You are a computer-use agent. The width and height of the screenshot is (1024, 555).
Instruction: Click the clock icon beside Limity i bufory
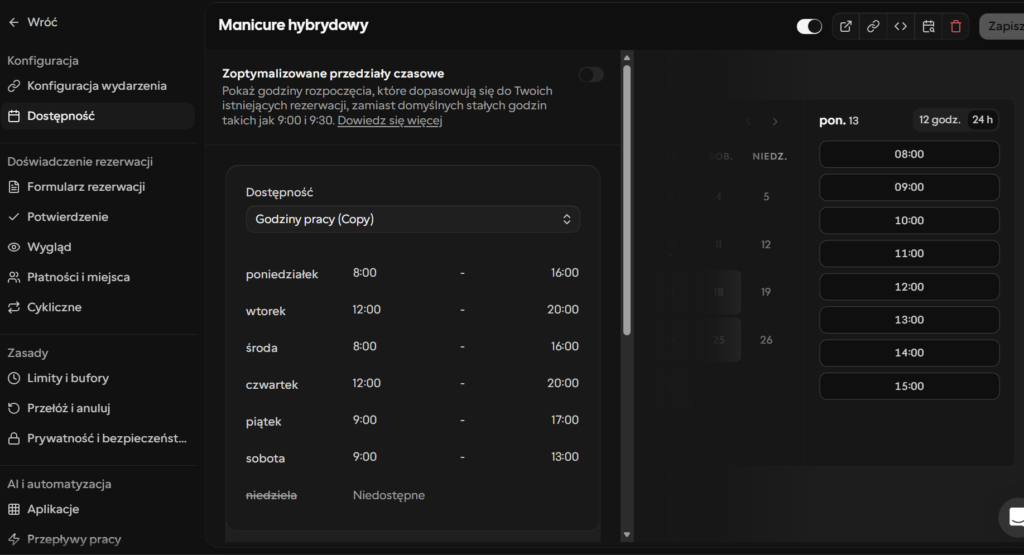(14, 378)
